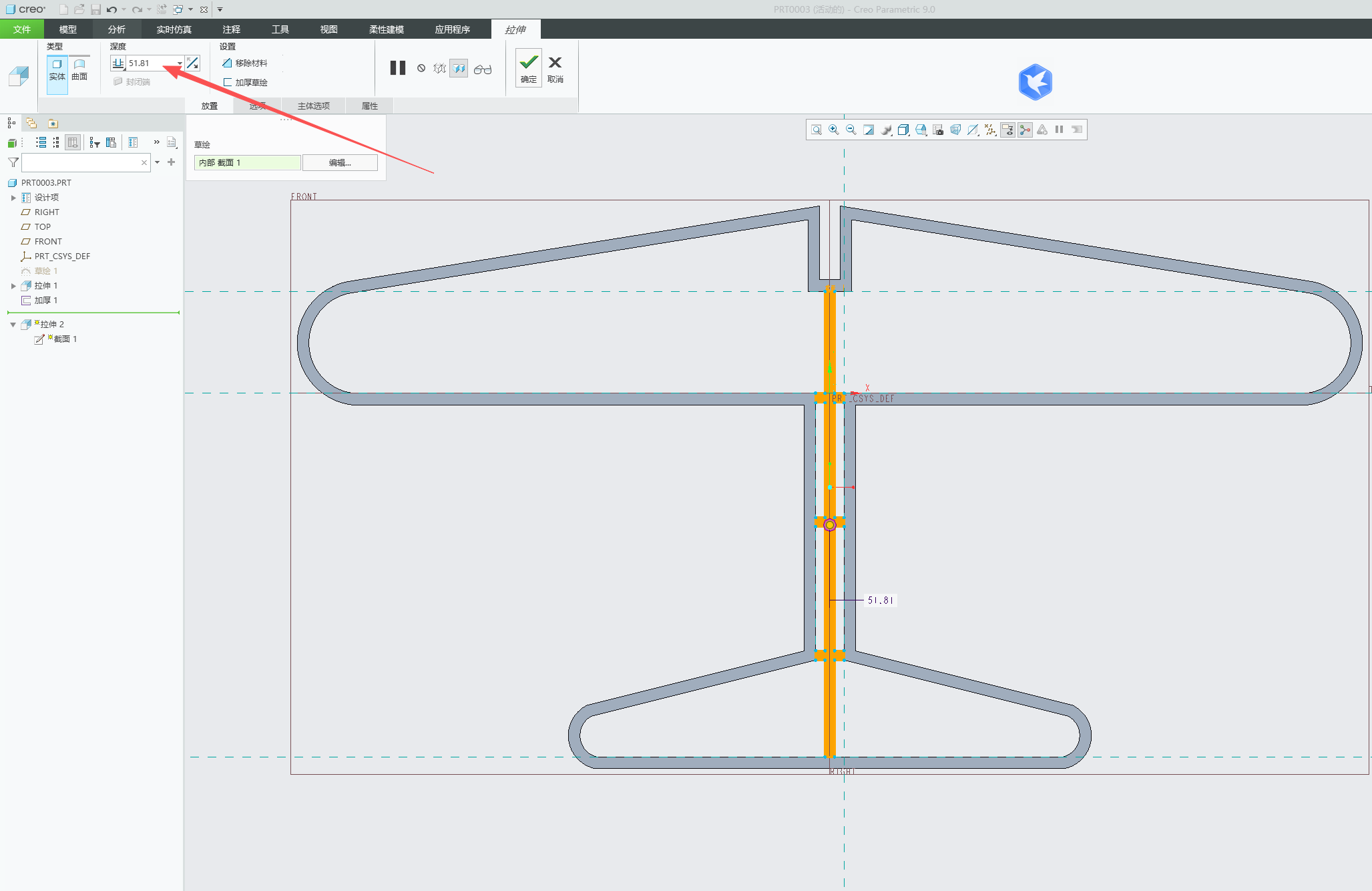Screen dimensions: 1372x891
Task: Open the 文件 file menu
Action: [22, 29]
